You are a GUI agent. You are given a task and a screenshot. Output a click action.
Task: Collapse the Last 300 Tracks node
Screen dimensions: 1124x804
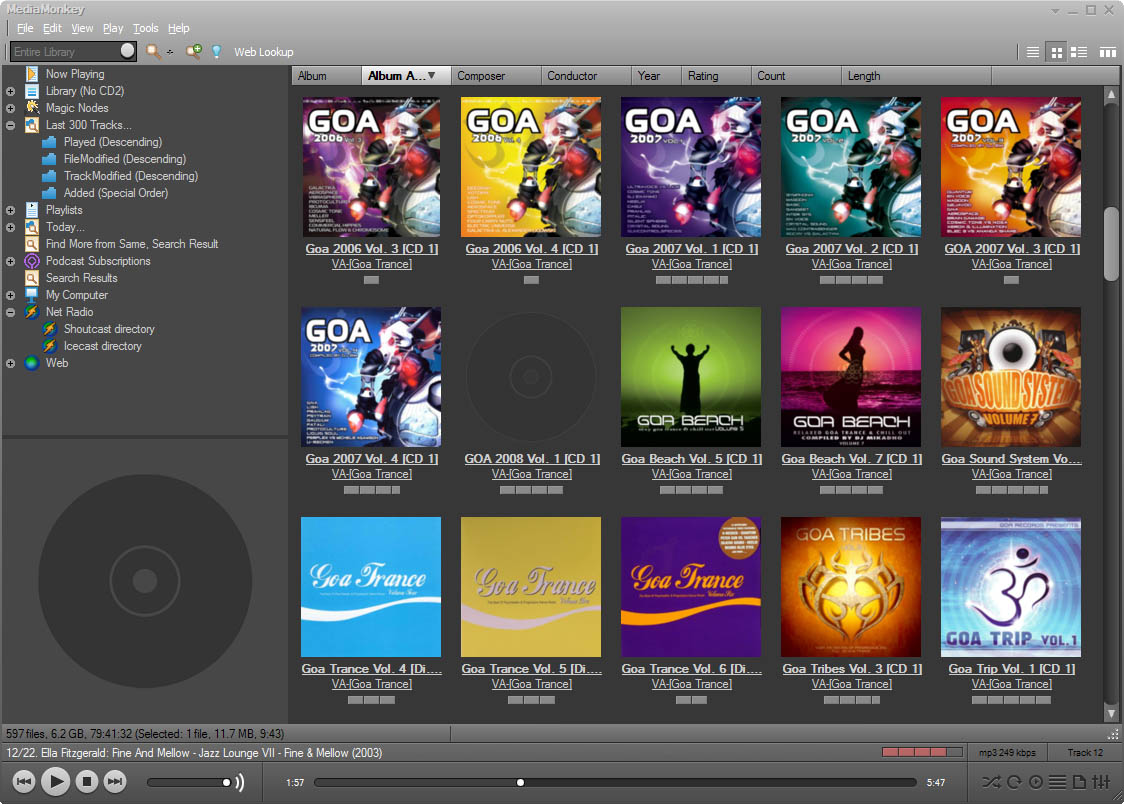[x=10, y=125]
